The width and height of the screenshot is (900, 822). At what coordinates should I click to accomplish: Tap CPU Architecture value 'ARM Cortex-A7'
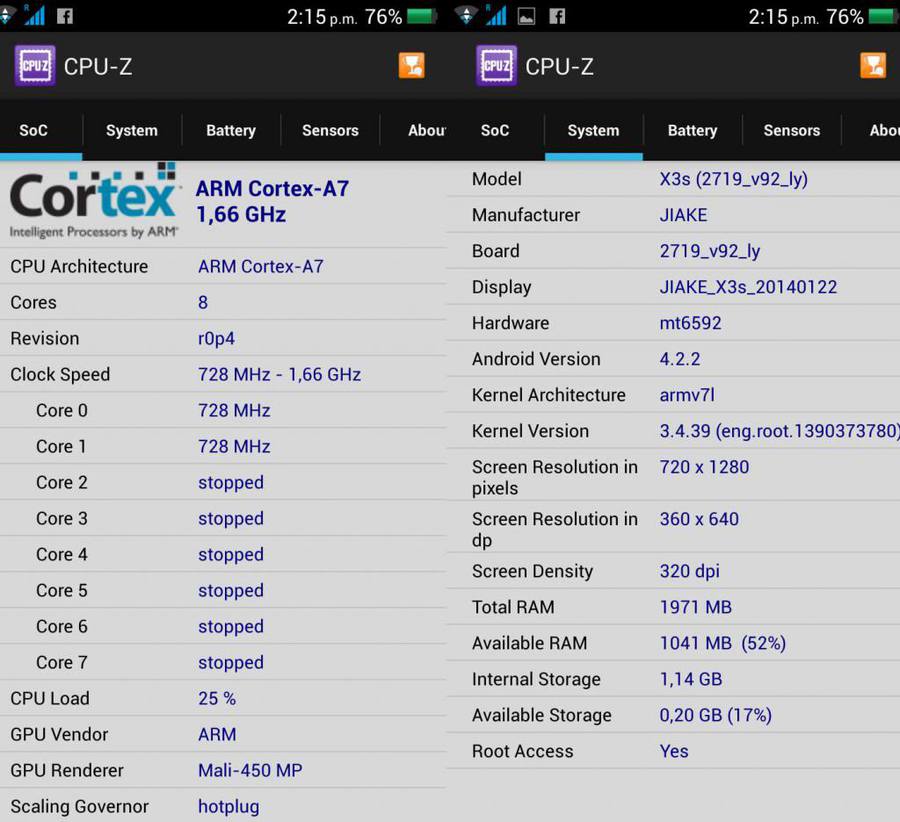coord(261,266)
